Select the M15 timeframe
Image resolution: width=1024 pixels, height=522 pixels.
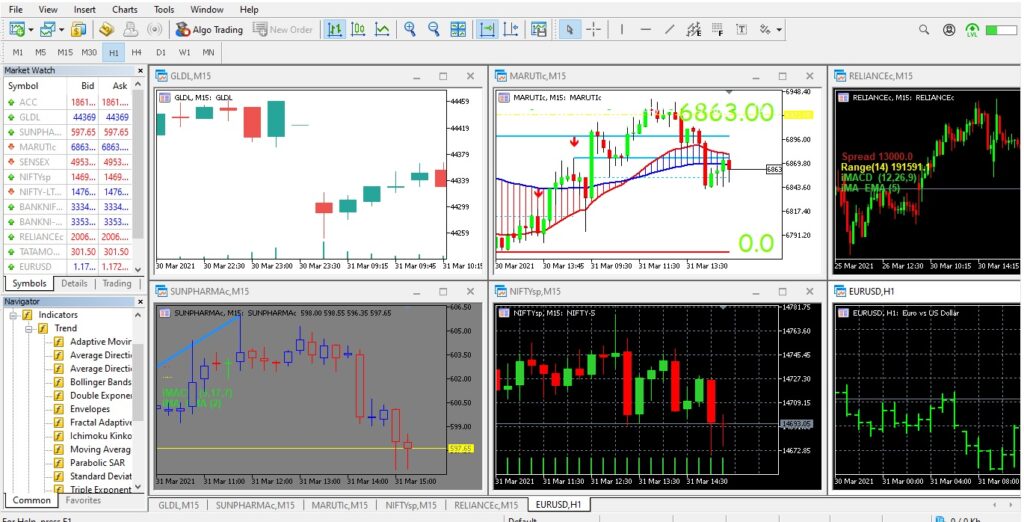click(65, 52)
